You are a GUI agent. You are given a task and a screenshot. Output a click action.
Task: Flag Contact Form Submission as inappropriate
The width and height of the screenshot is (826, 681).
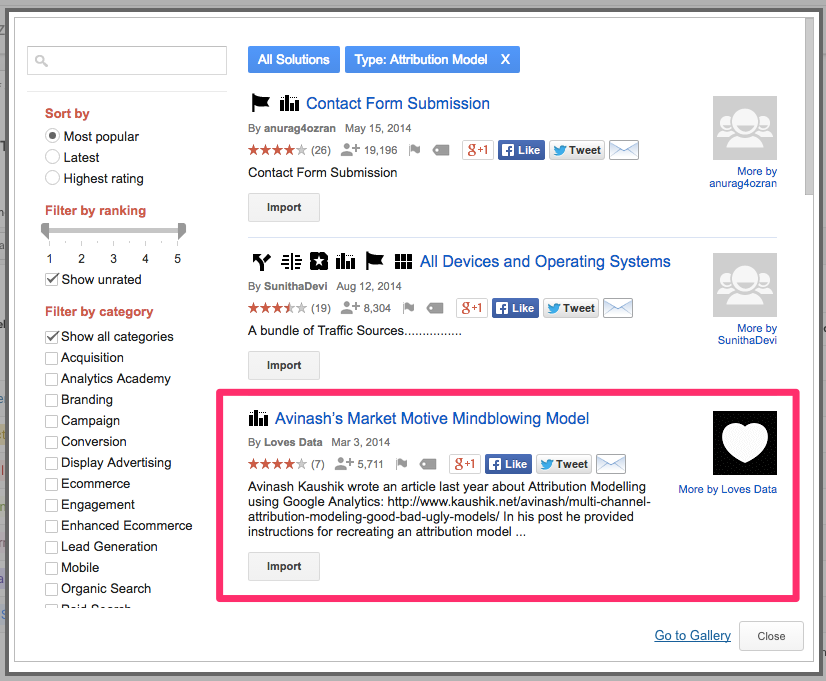coord(415,150)
